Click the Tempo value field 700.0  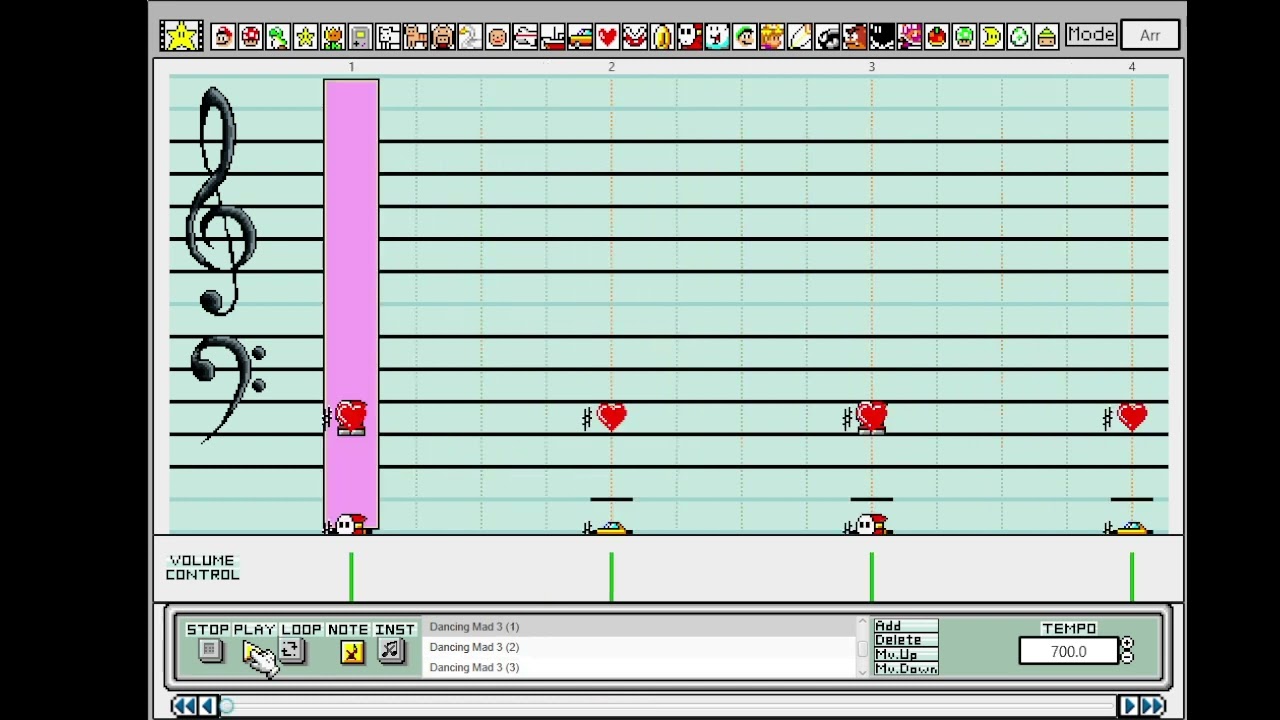tap(1068, 651)
